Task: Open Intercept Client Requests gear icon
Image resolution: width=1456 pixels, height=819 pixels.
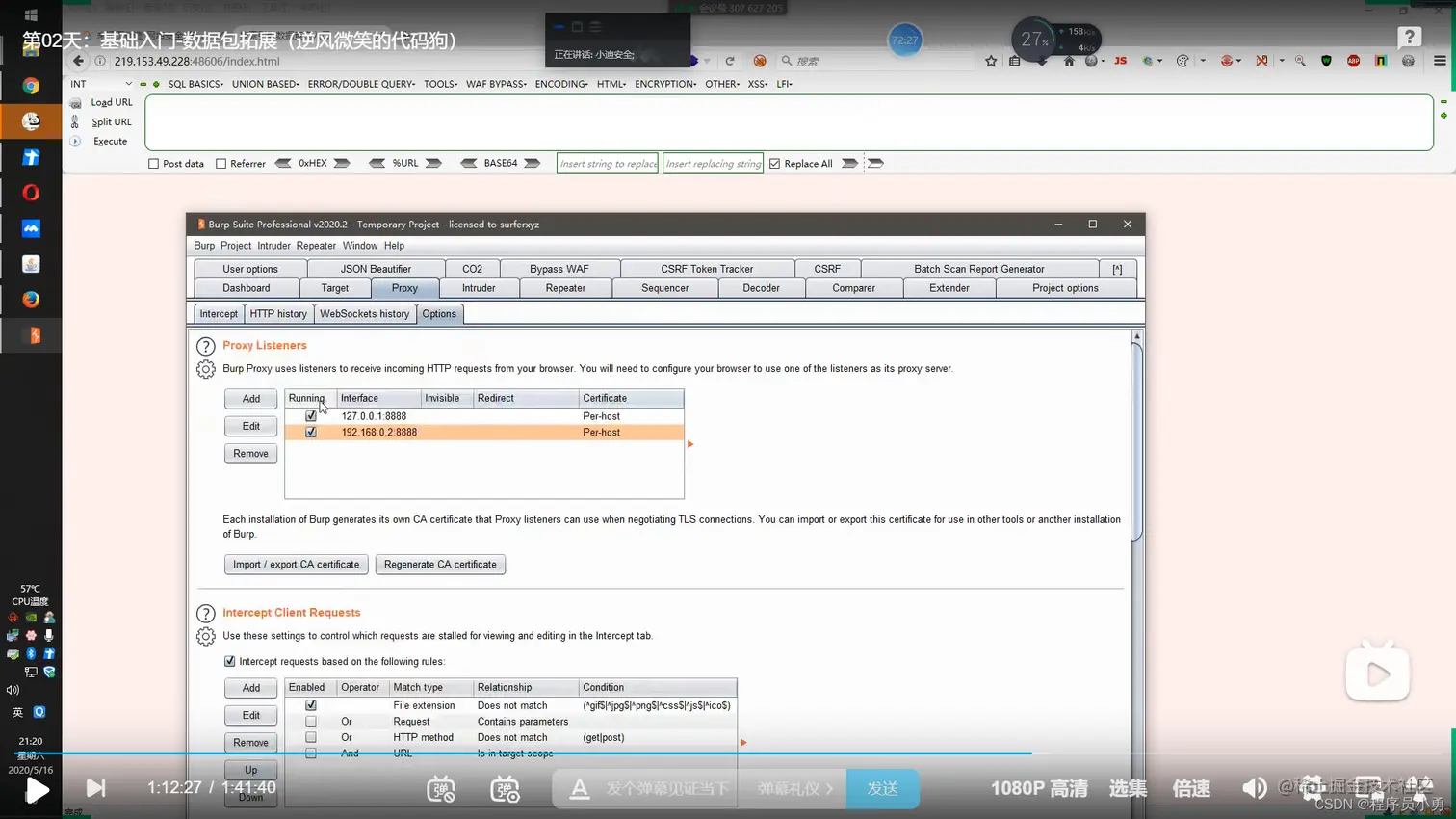Action: (x=205, y=636)
